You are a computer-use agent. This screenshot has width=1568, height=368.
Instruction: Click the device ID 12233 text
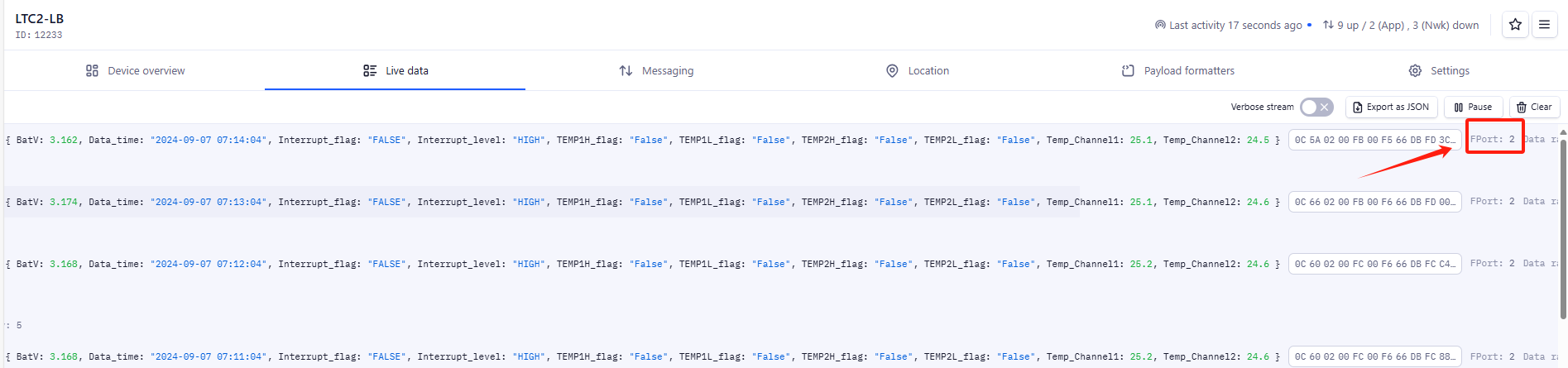click(x=38, y=35)
